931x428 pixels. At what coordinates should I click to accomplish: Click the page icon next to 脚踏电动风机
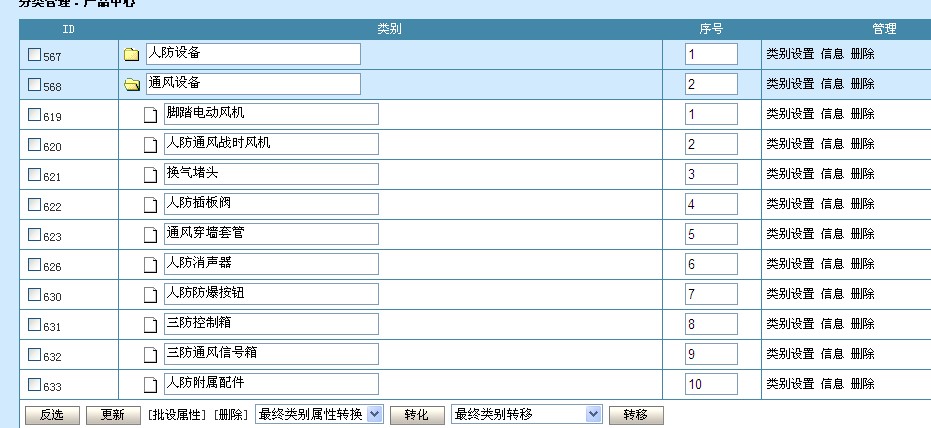point(151,115)
